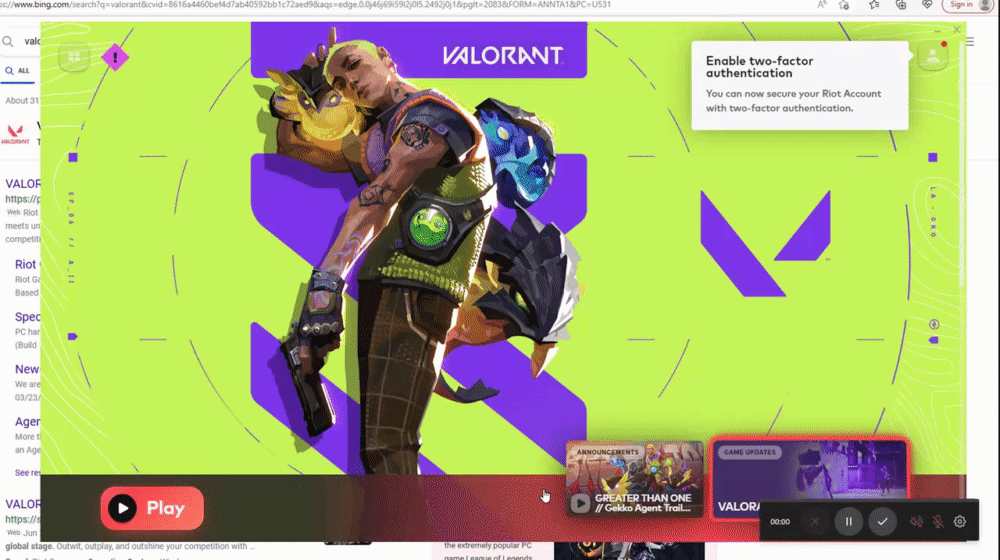Toggle the muted microphone icon
The height and width of the screenshot is (560, 1000).
[x=938, y=521]
